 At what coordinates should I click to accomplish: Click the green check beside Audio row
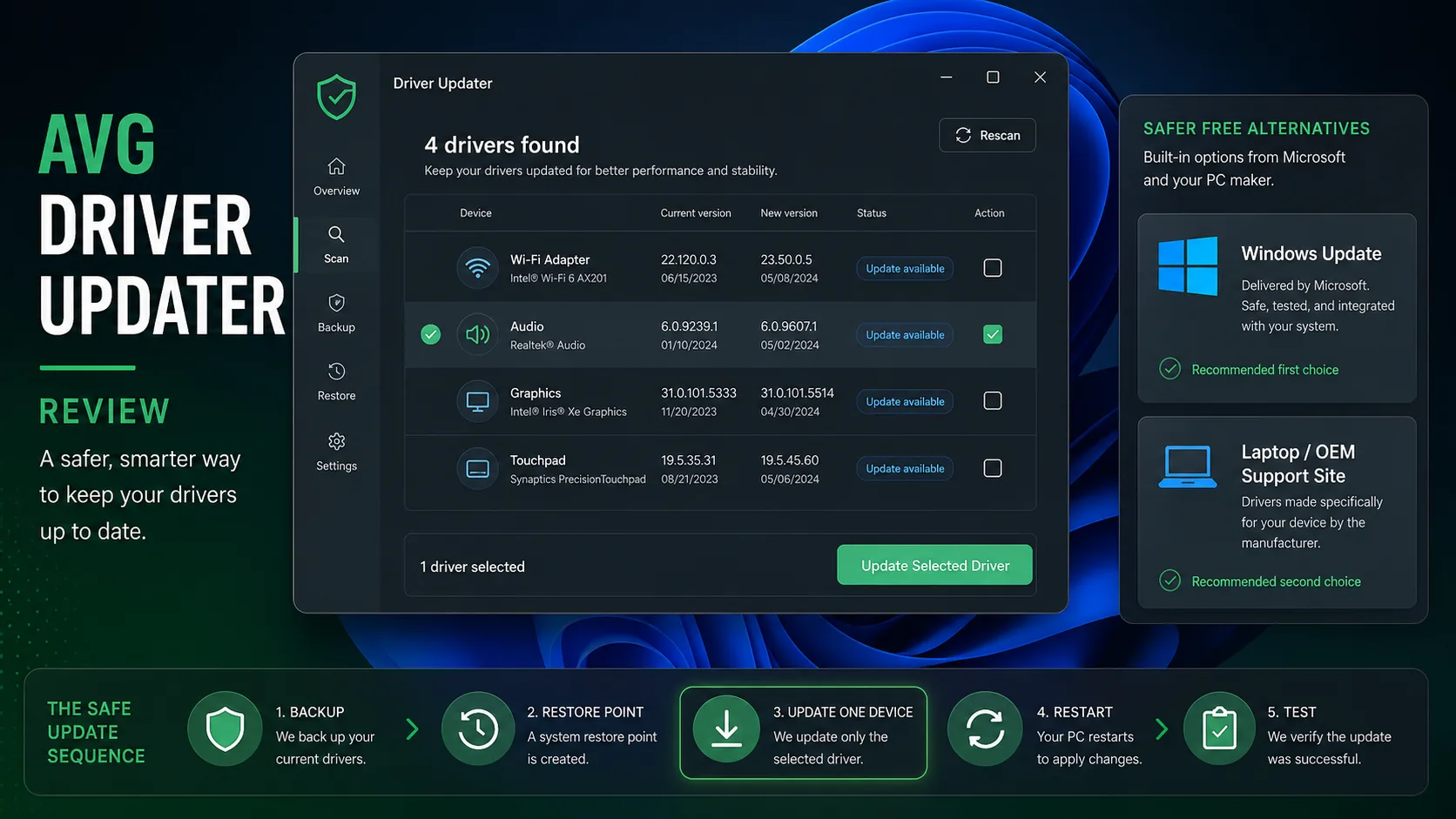tap(430, 334)
